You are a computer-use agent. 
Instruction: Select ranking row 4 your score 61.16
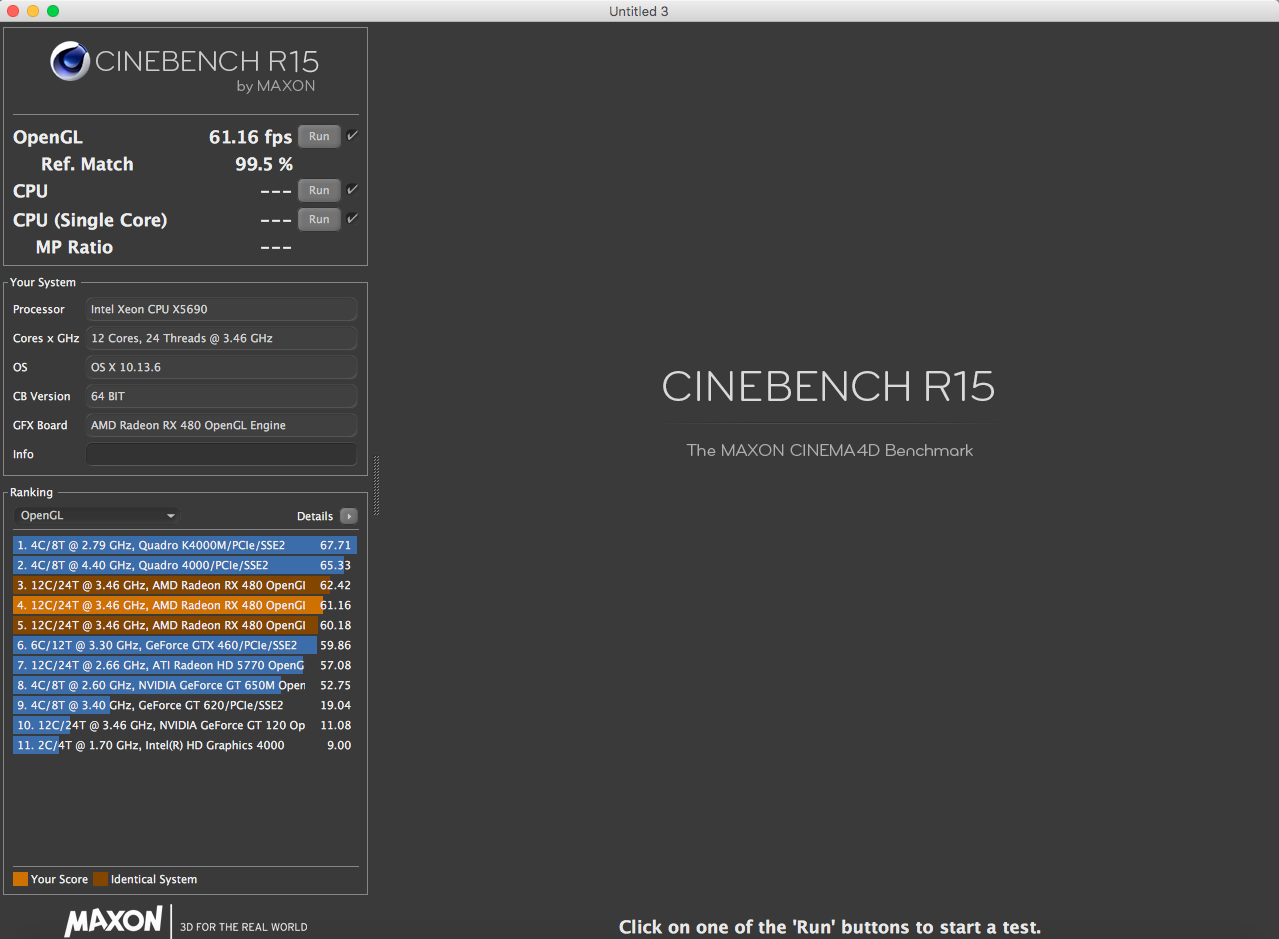pyautogui.click(x=185, y=605)
